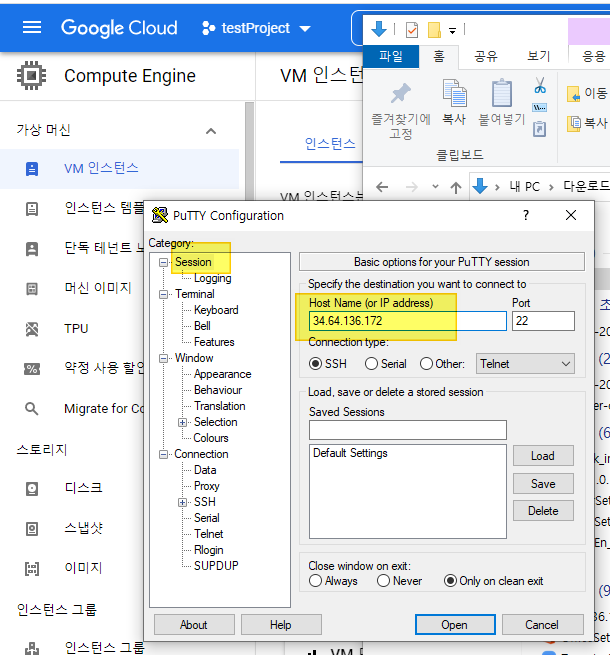Image resolution: width=610 pixels, height=655 pixels.
Task: Click the Delete session button
Action: coord(543,510)
